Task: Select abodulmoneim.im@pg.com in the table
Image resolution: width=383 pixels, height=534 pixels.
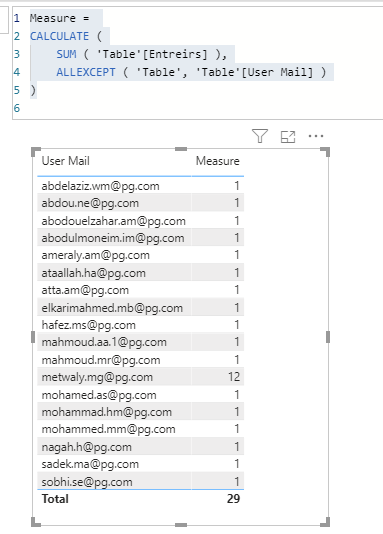Action: tap(113, 238)
